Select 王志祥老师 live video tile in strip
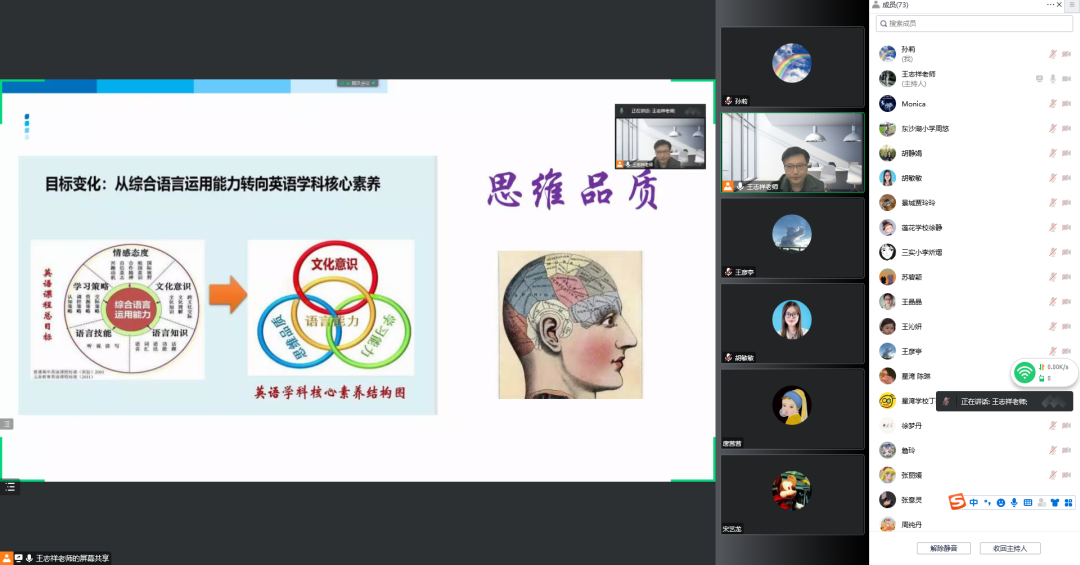Viewport: 1080px width, 565px height. pyautogui.click(x=792, y=152)
